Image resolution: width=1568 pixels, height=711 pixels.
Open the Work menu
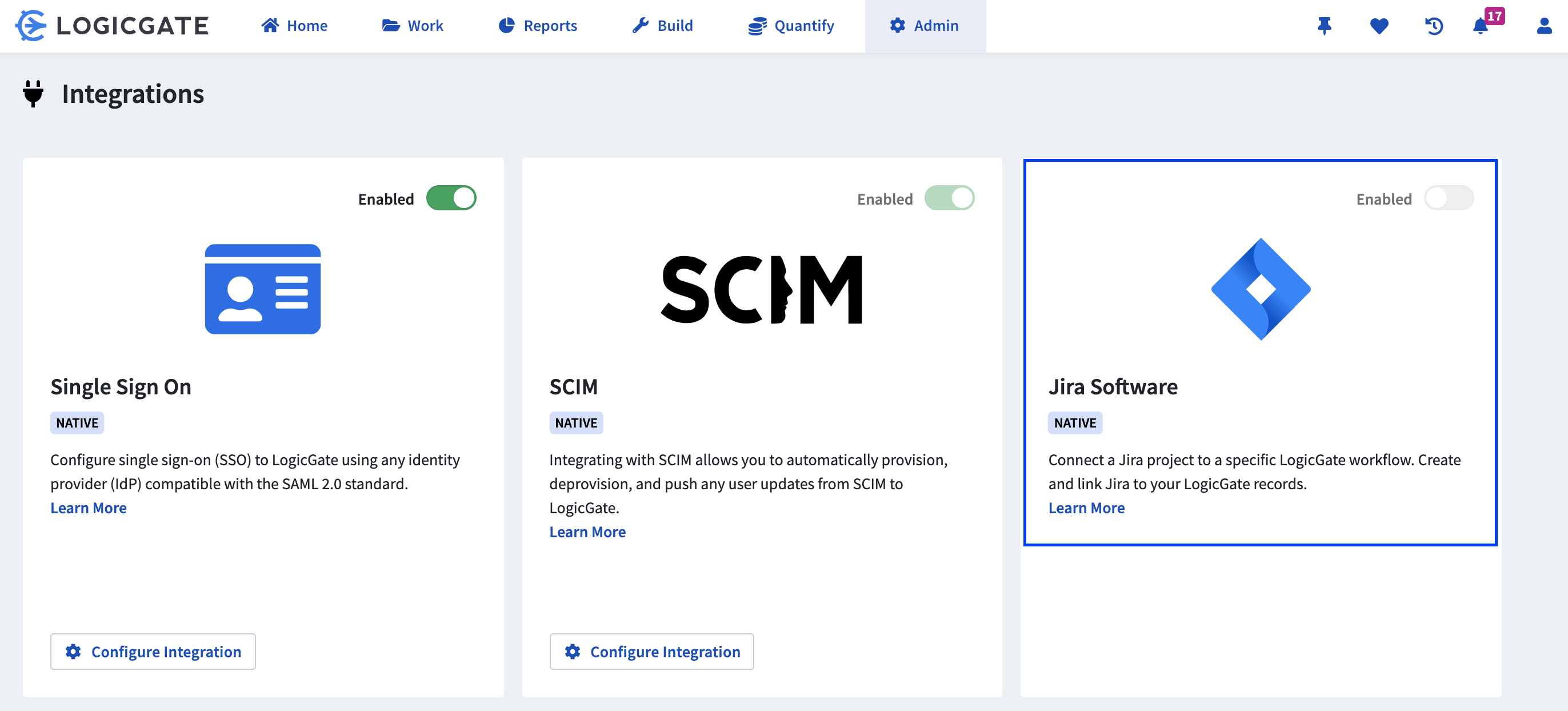click(413, 26)
